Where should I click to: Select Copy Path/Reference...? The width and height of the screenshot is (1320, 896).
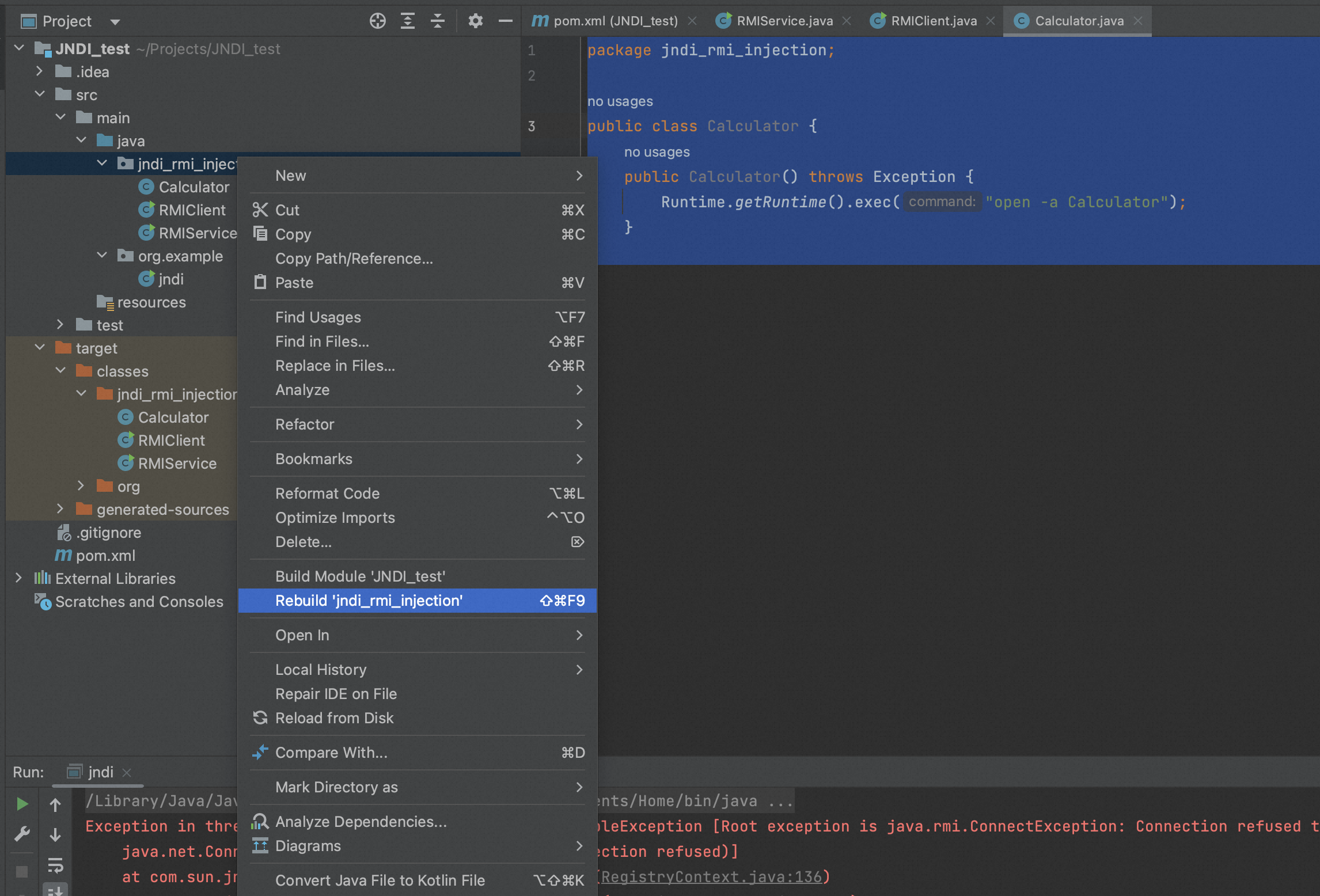click(x=418, y=259)
